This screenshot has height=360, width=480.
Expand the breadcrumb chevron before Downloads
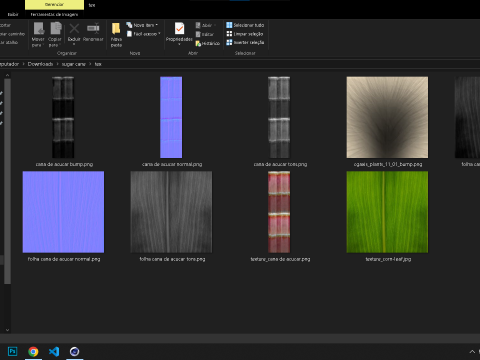24,64
